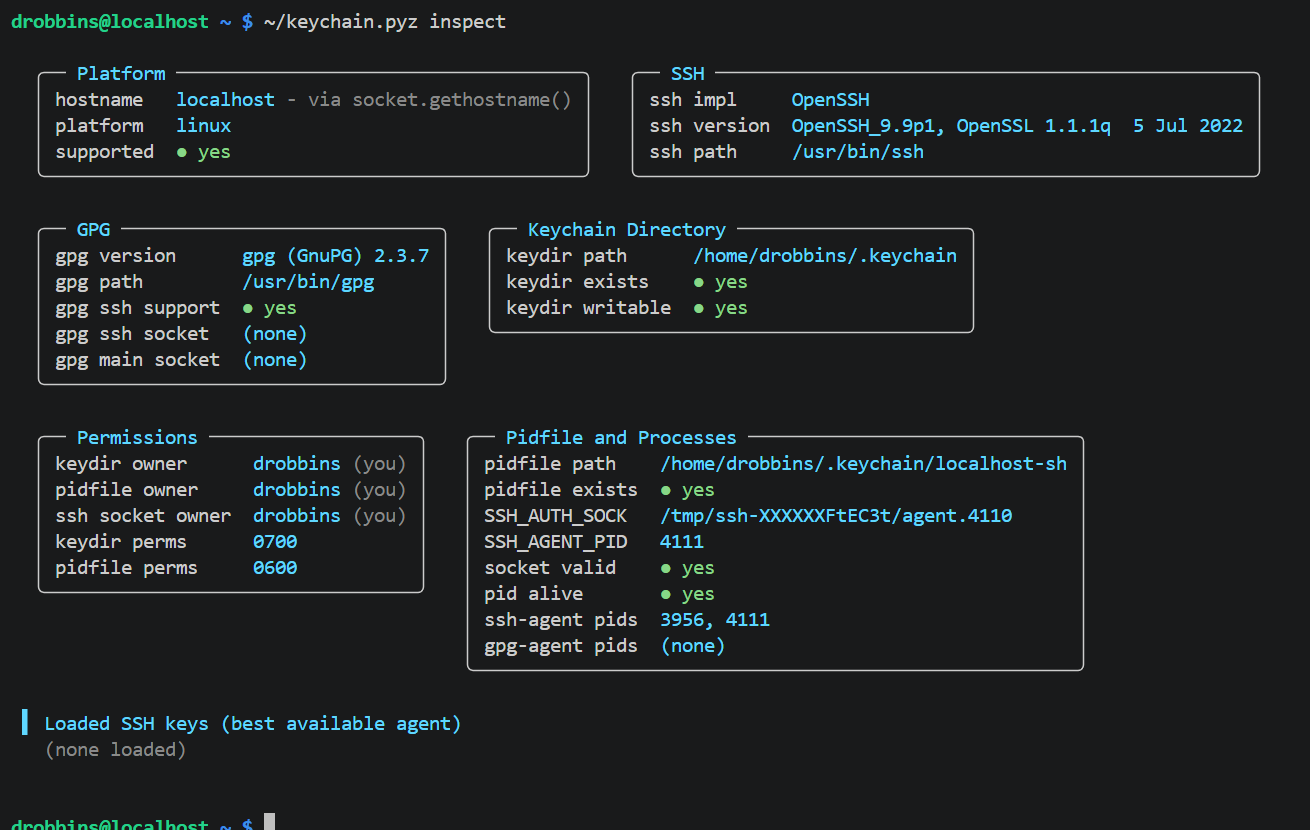Click the platform value "linux"
The width and height of the screenshot is (1310, 830).
tap(204, 126)
